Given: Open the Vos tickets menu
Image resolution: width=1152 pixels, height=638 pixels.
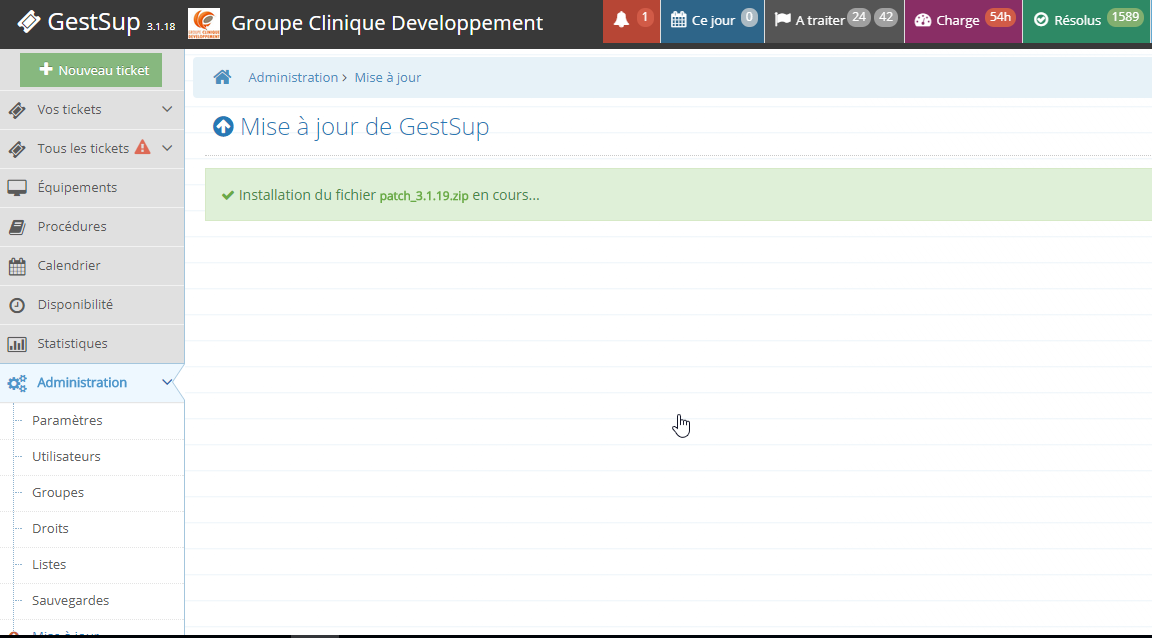Looking at the screenshot, I should pos(92,110).
